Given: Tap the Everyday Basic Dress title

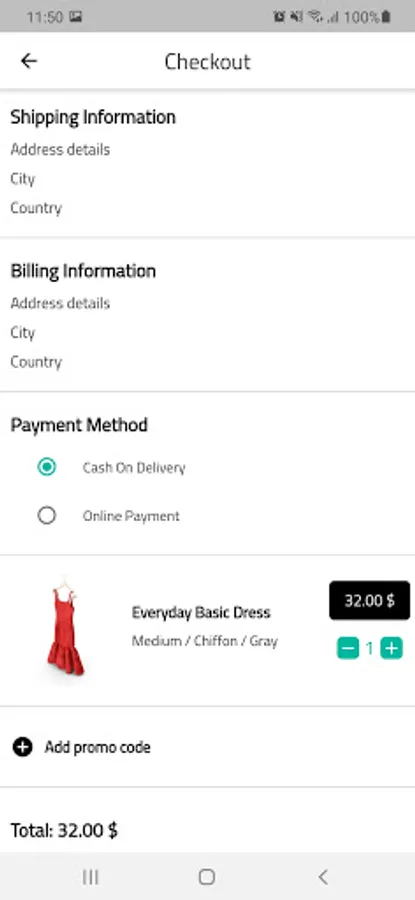Looking at the screenshot, I should (201, 612).
